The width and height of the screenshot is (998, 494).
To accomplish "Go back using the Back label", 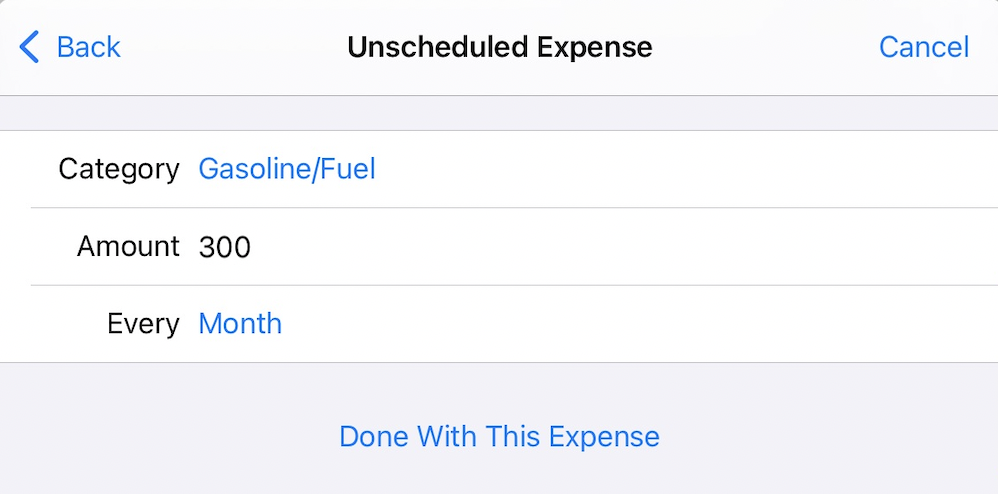I will coord(88,47).
